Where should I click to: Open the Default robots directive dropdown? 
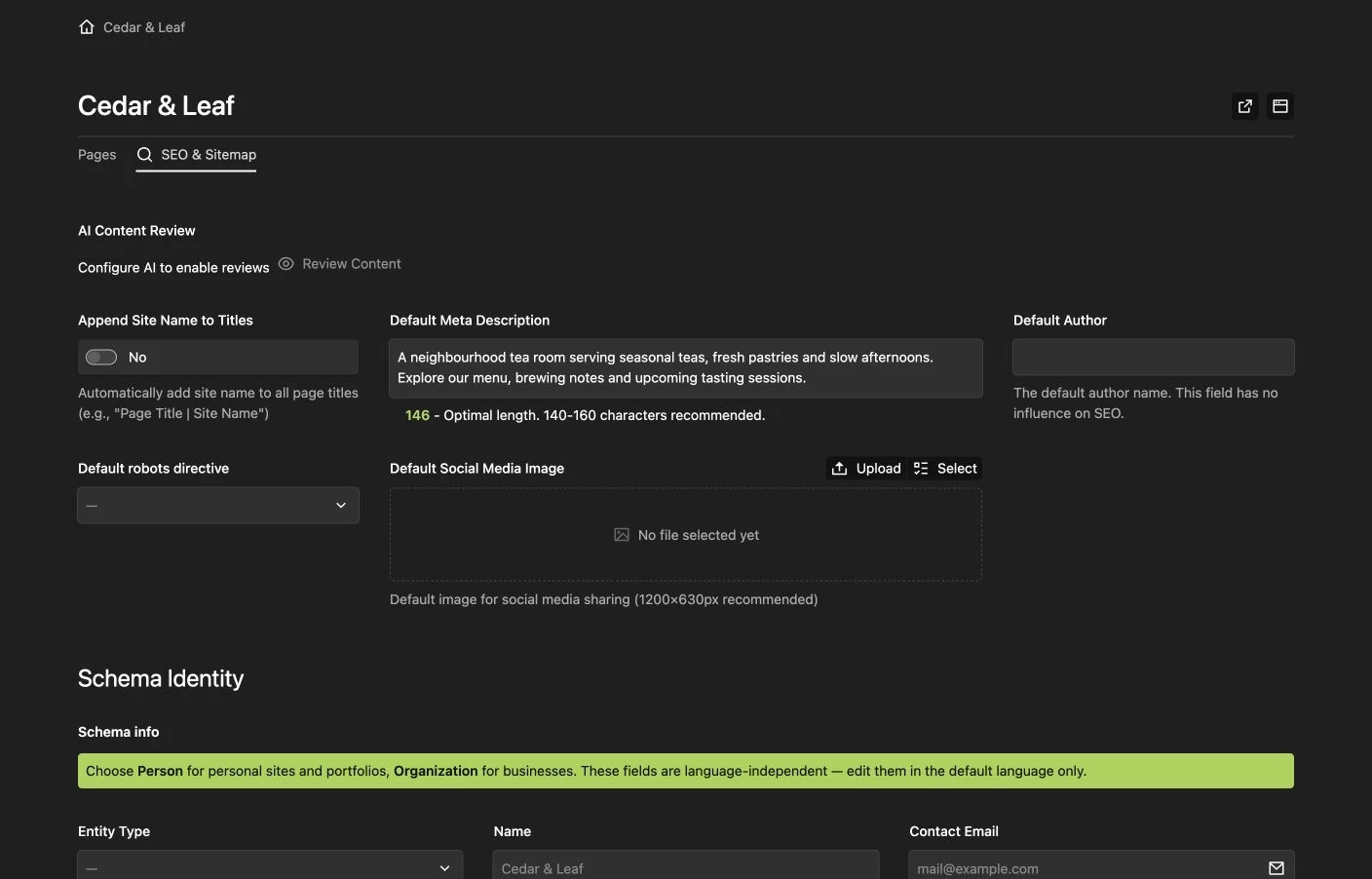[218, 506]
